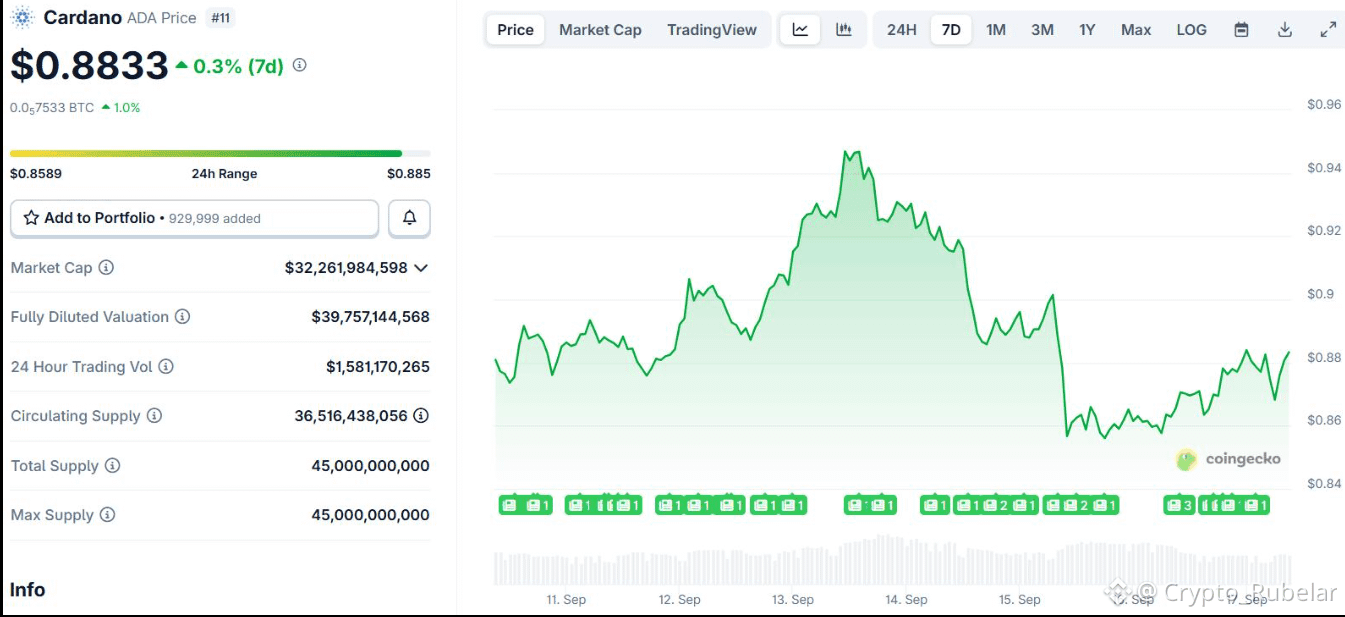Click info icon beside 36,516,438,056 value
Screen dimensions: 1345x617
(421, 416)
